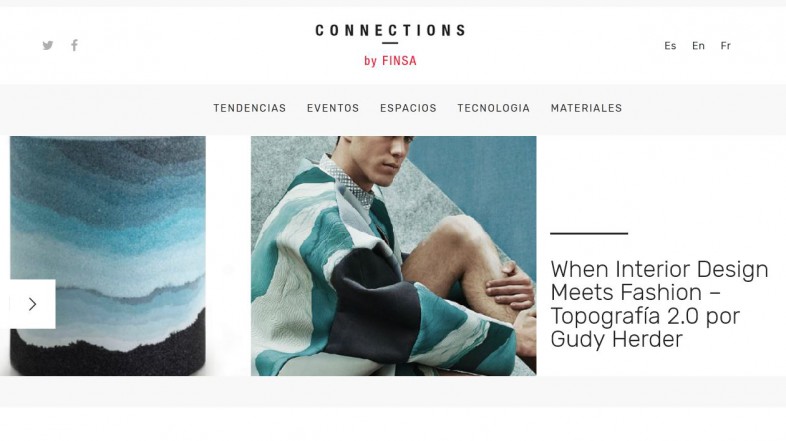The height and width of the screenshot is (441, 786).
Task: Switch language to Fr
Action: pos(725,46)
